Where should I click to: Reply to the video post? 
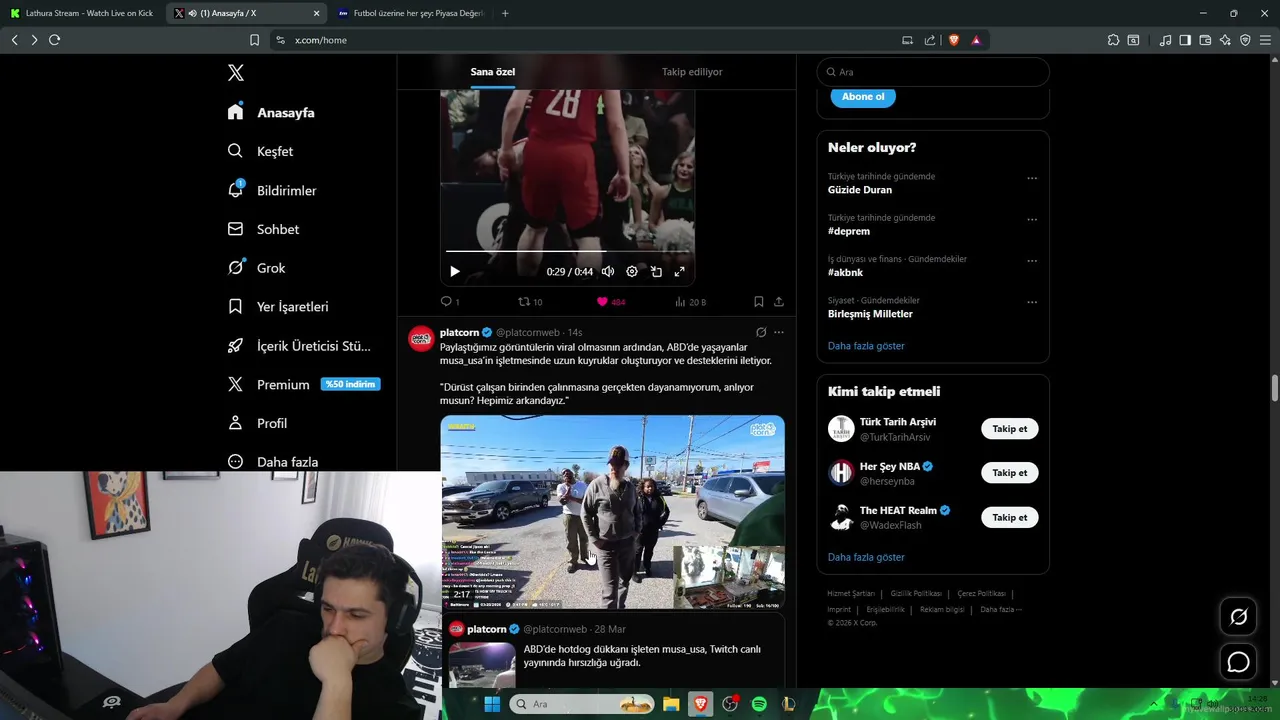450,301
